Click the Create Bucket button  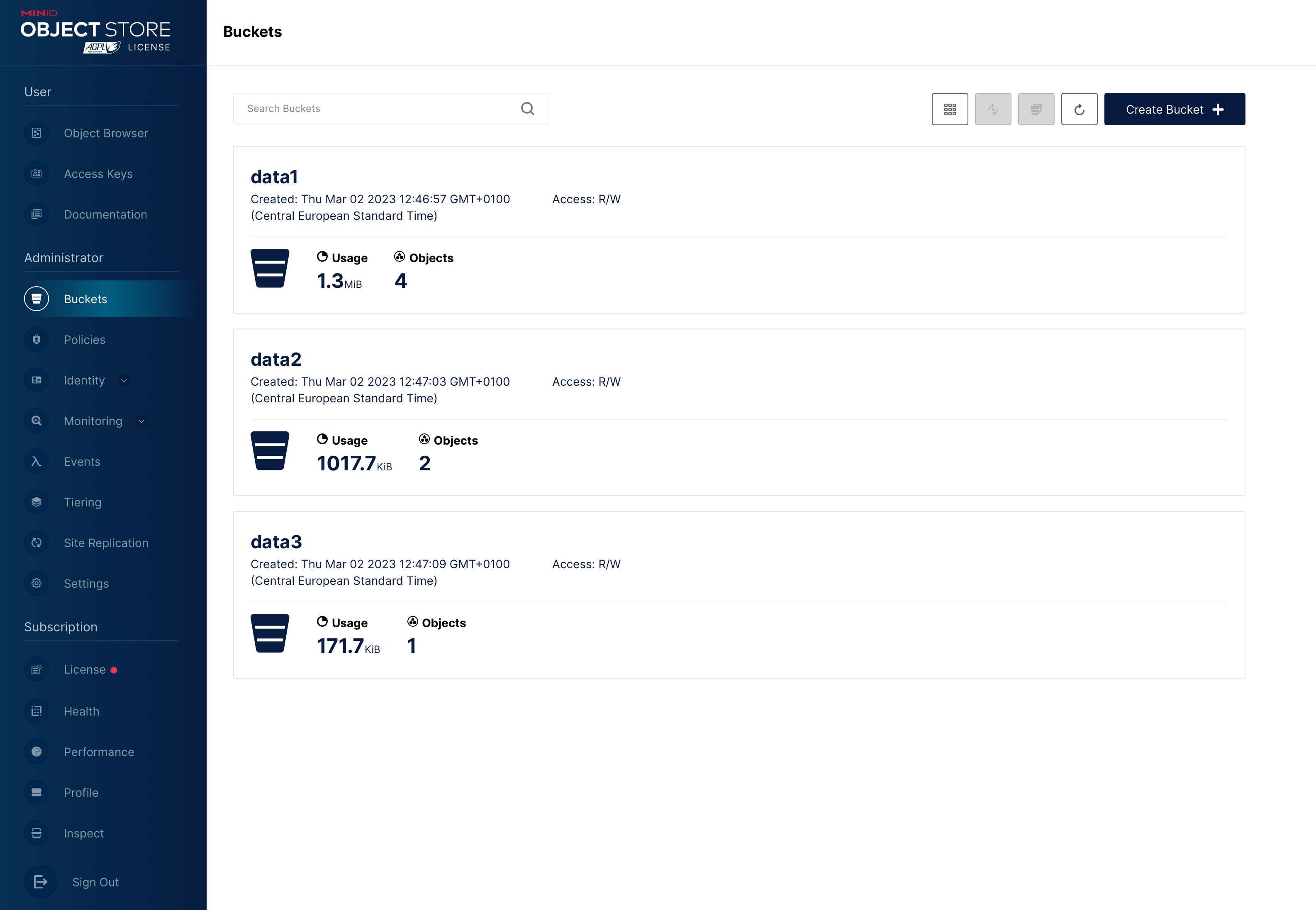[1174, 109]
